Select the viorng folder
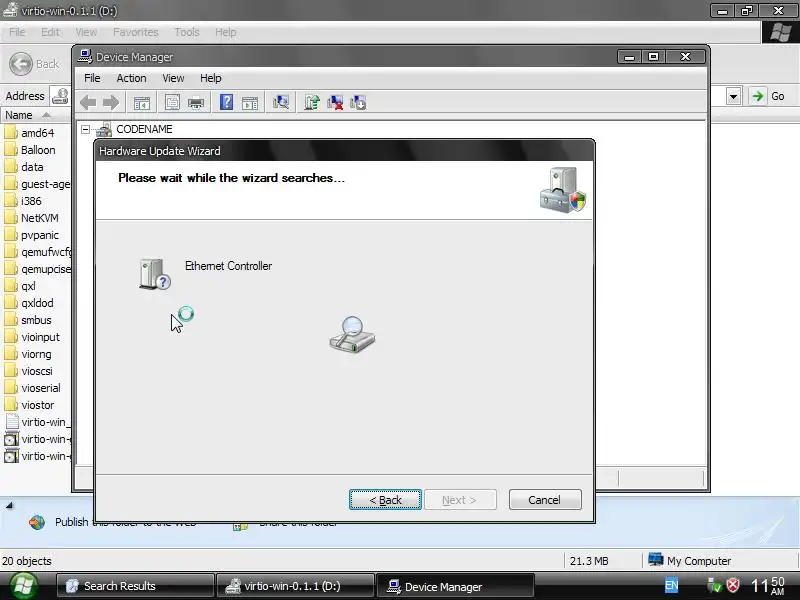The image size is (800, 600). tap(29, 354)
